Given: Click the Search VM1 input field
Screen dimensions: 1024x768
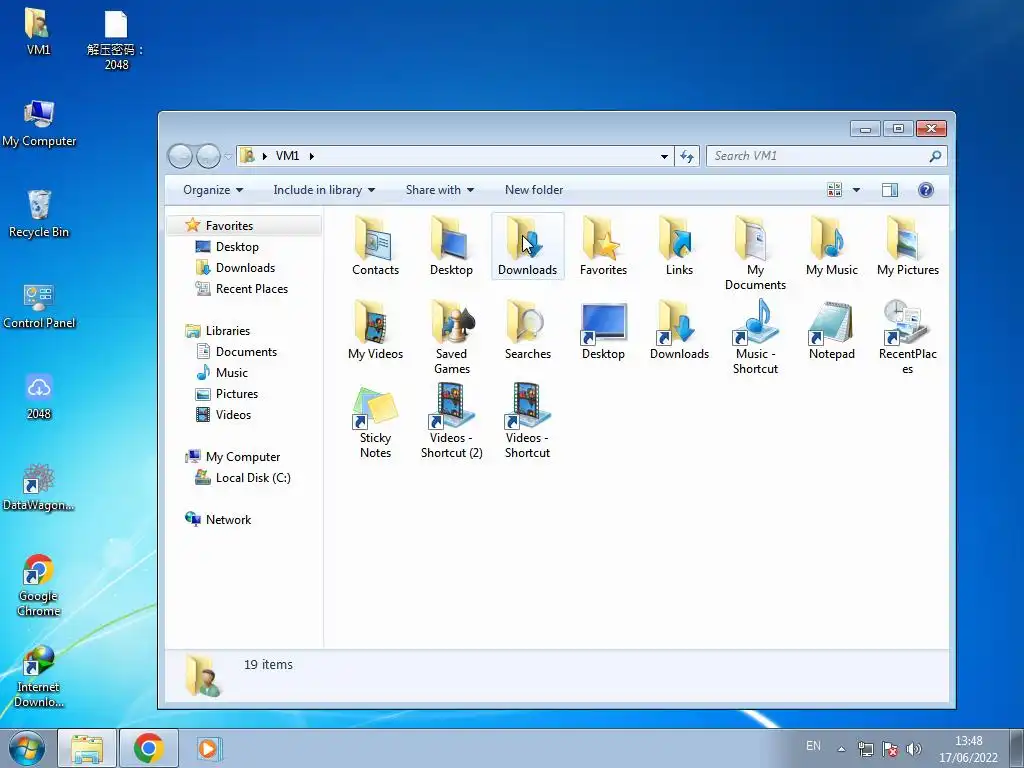Looking at the screenshot, I should coord(818,156).
